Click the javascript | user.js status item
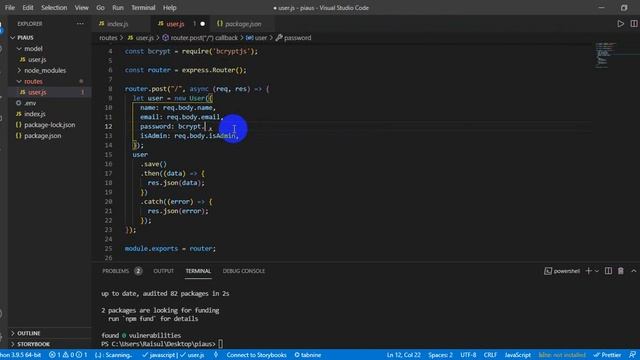 coord(173,355)
